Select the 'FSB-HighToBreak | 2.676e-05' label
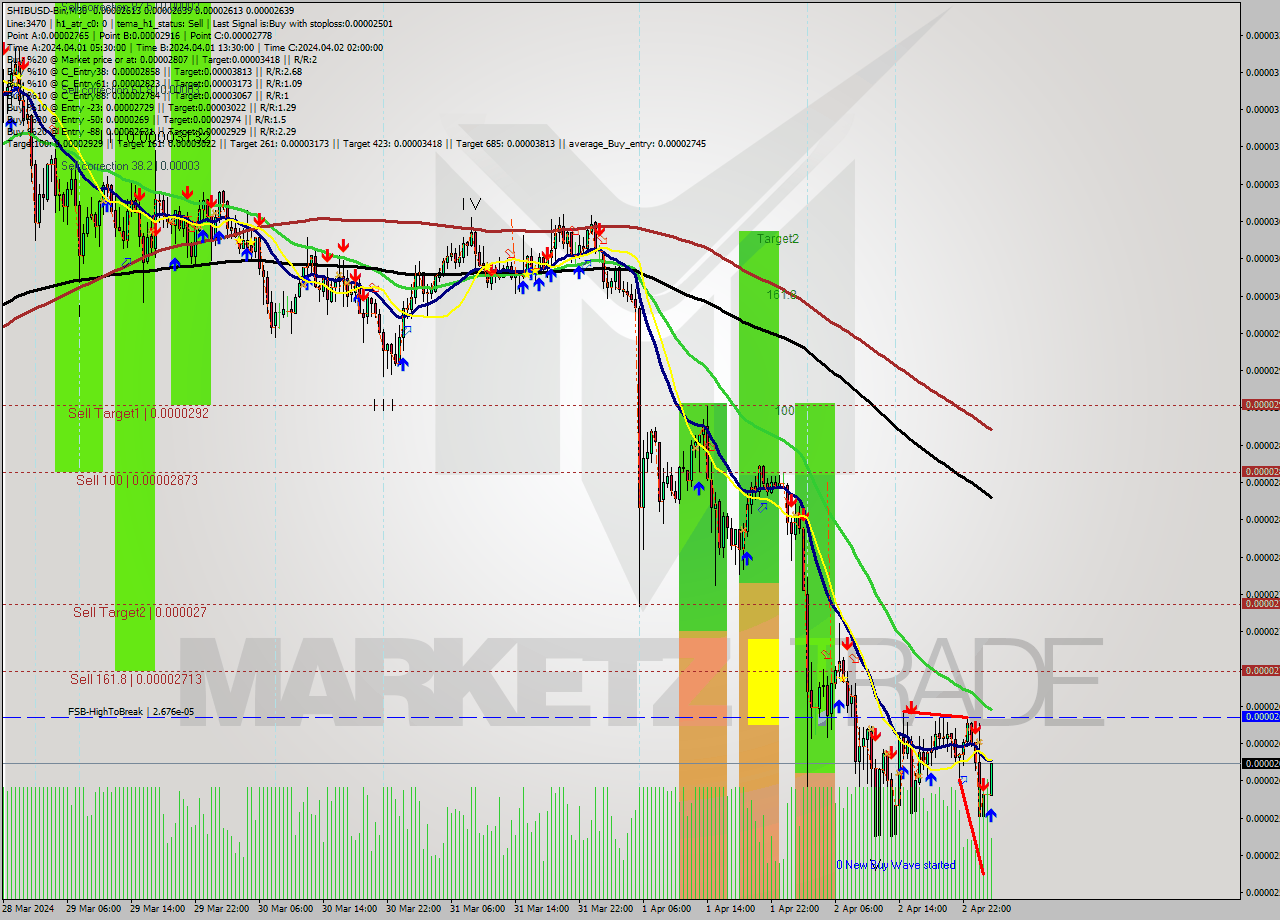The height and width of the screenshot is (920, 1280). 131,712
